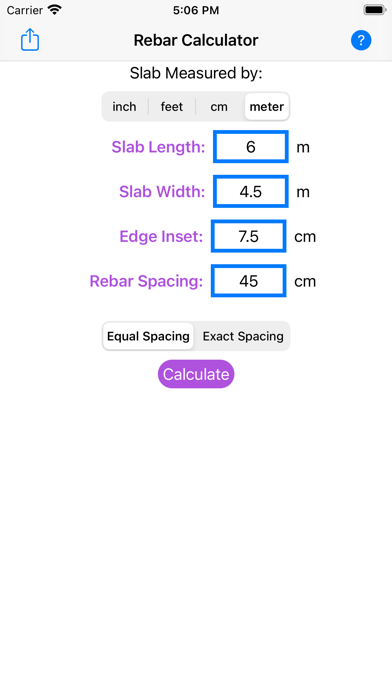The image size is (392, 696).
Task: Select the Slab Width field showing 4.5
Action: [251, 192]
